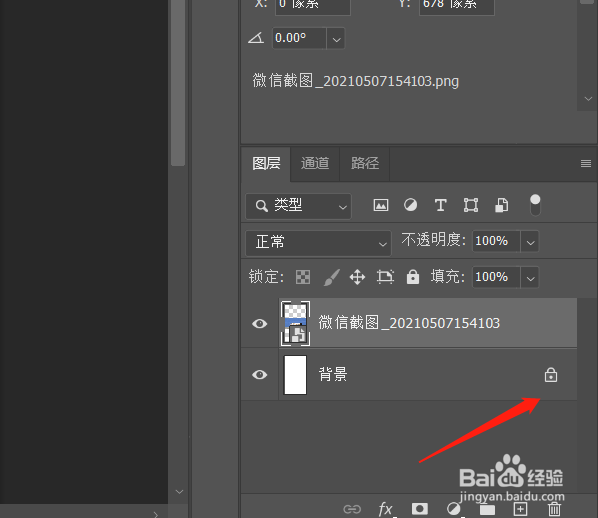This screenshot has height=518, width=598.
Task: Click the properties panel scroll down chevron
Action: tap(588, 99)
